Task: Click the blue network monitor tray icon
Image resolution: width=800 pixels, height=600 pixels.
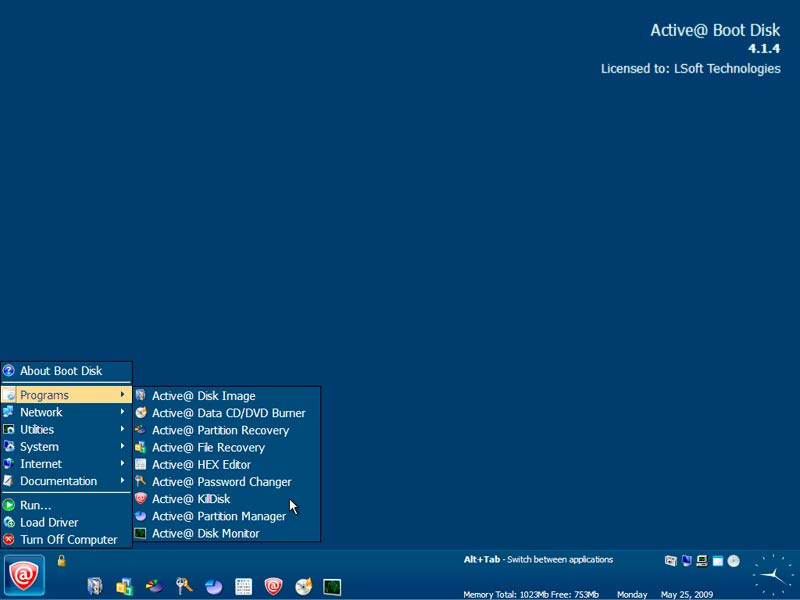Action: tap(687, 561)
